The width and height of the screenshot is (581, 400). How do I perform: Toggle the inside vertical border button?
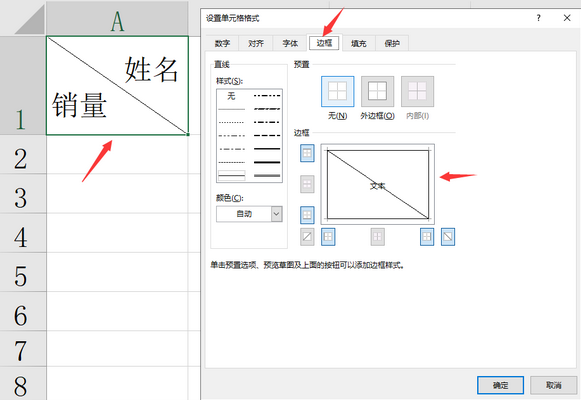click(x=378, y=237)
